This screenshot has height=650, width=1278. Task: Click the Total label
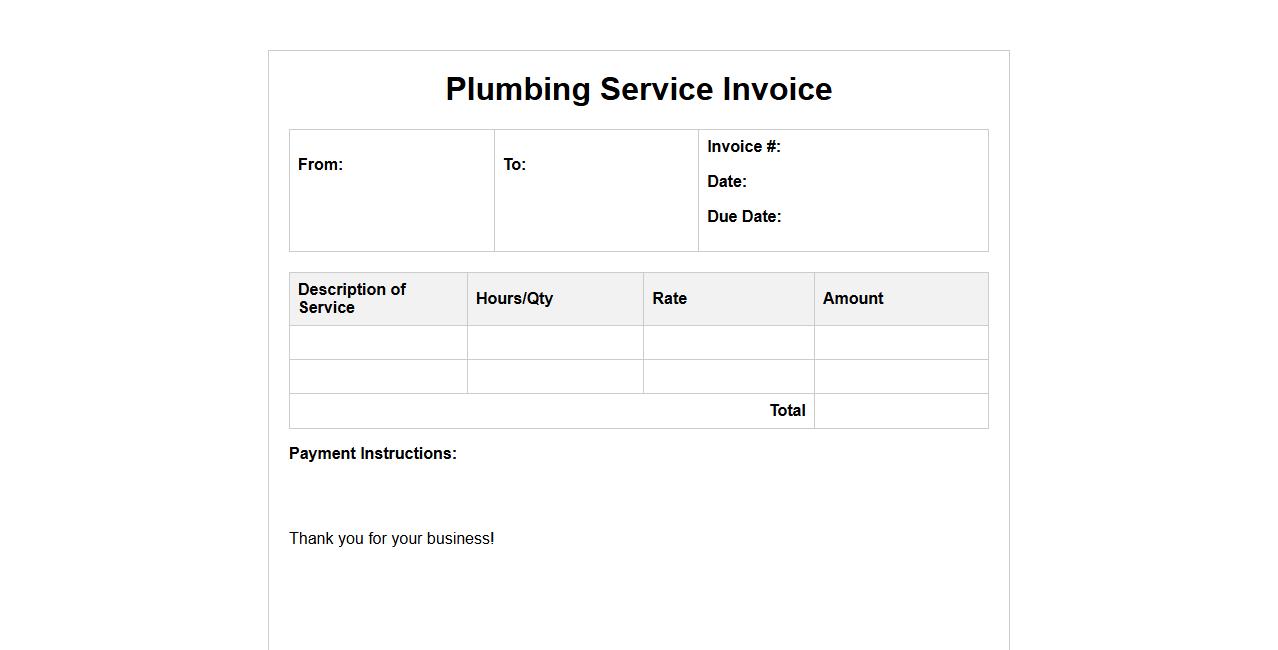787,411
